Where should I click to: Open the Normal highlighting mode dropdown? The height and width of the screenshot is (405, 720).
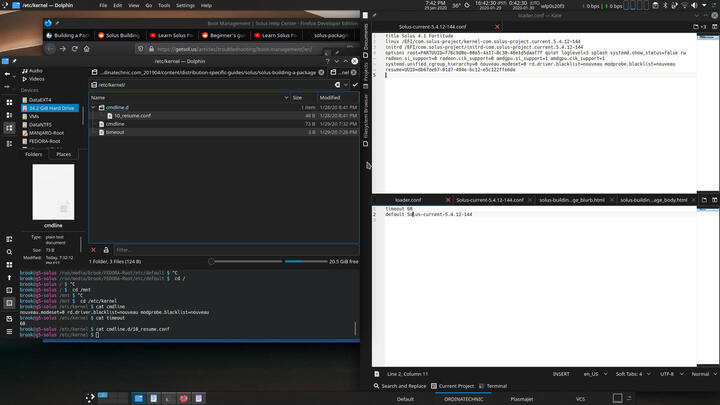pyautogui.click(x=704, y=374)
